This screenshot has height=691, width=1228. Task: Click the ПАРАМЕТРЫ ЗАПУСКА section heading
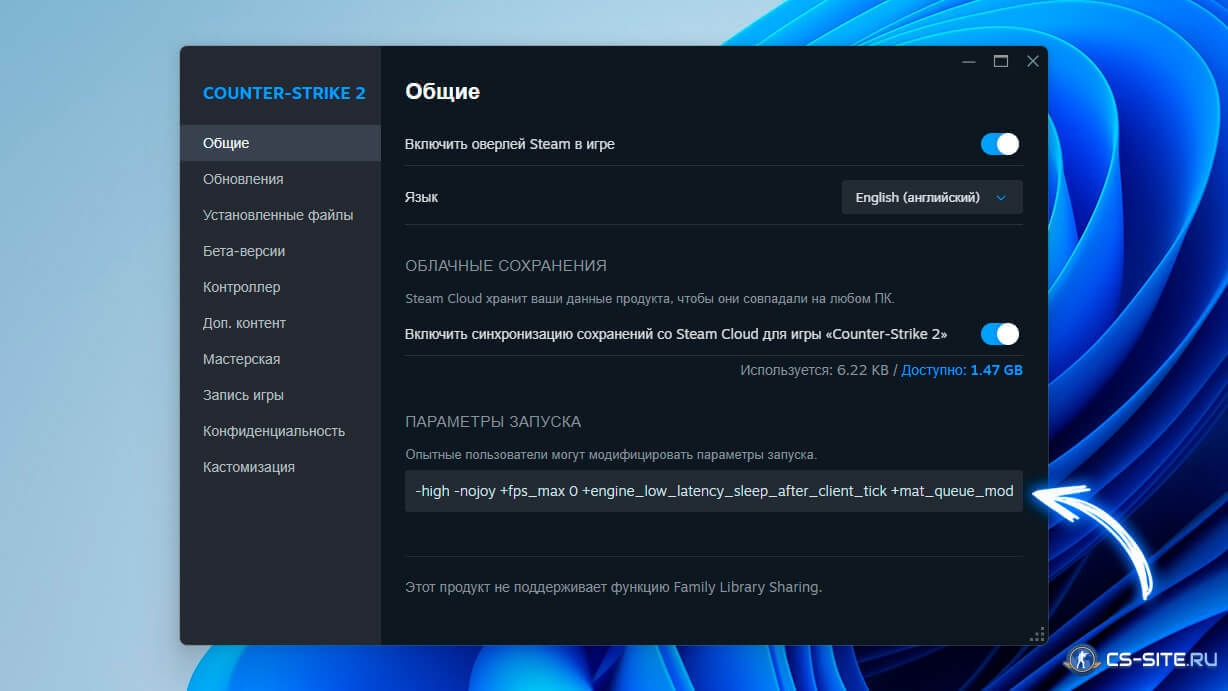[x=493, y=422]
